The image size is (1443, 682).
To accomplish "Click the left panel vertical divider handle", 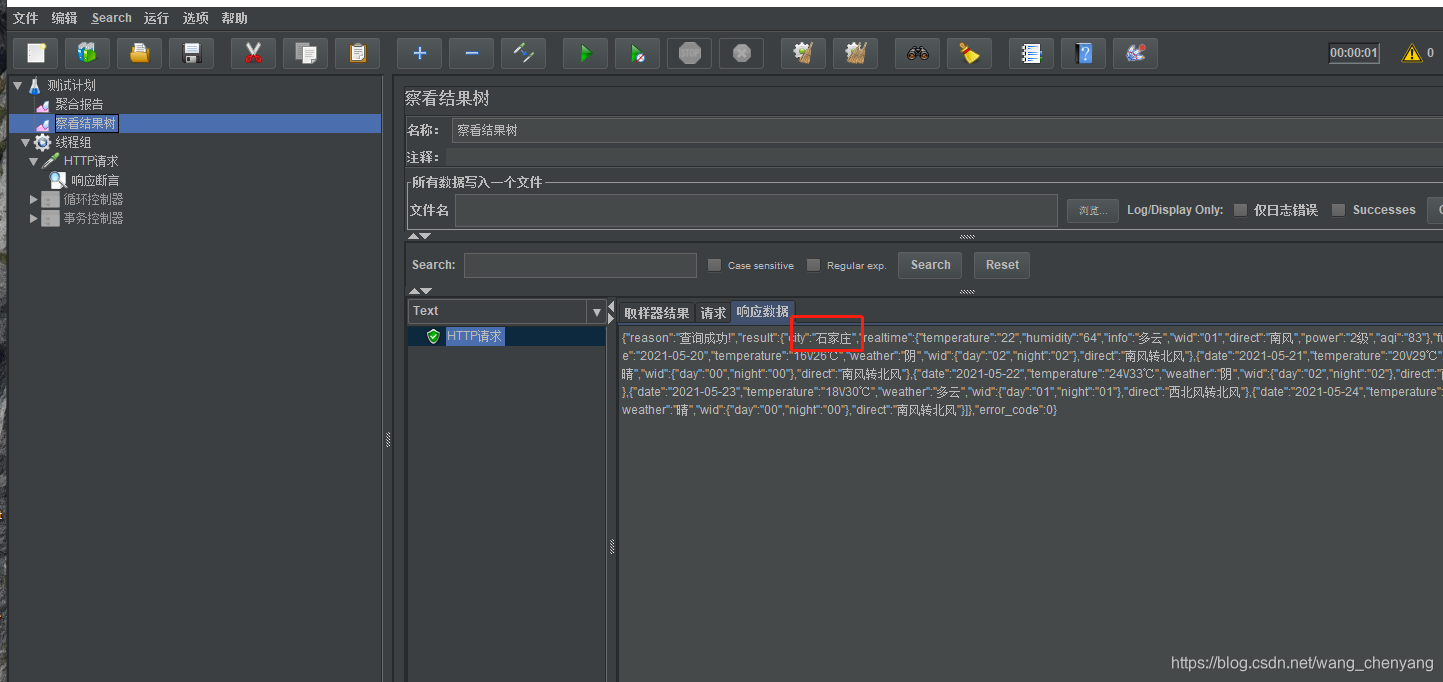I will click(388, 440).
